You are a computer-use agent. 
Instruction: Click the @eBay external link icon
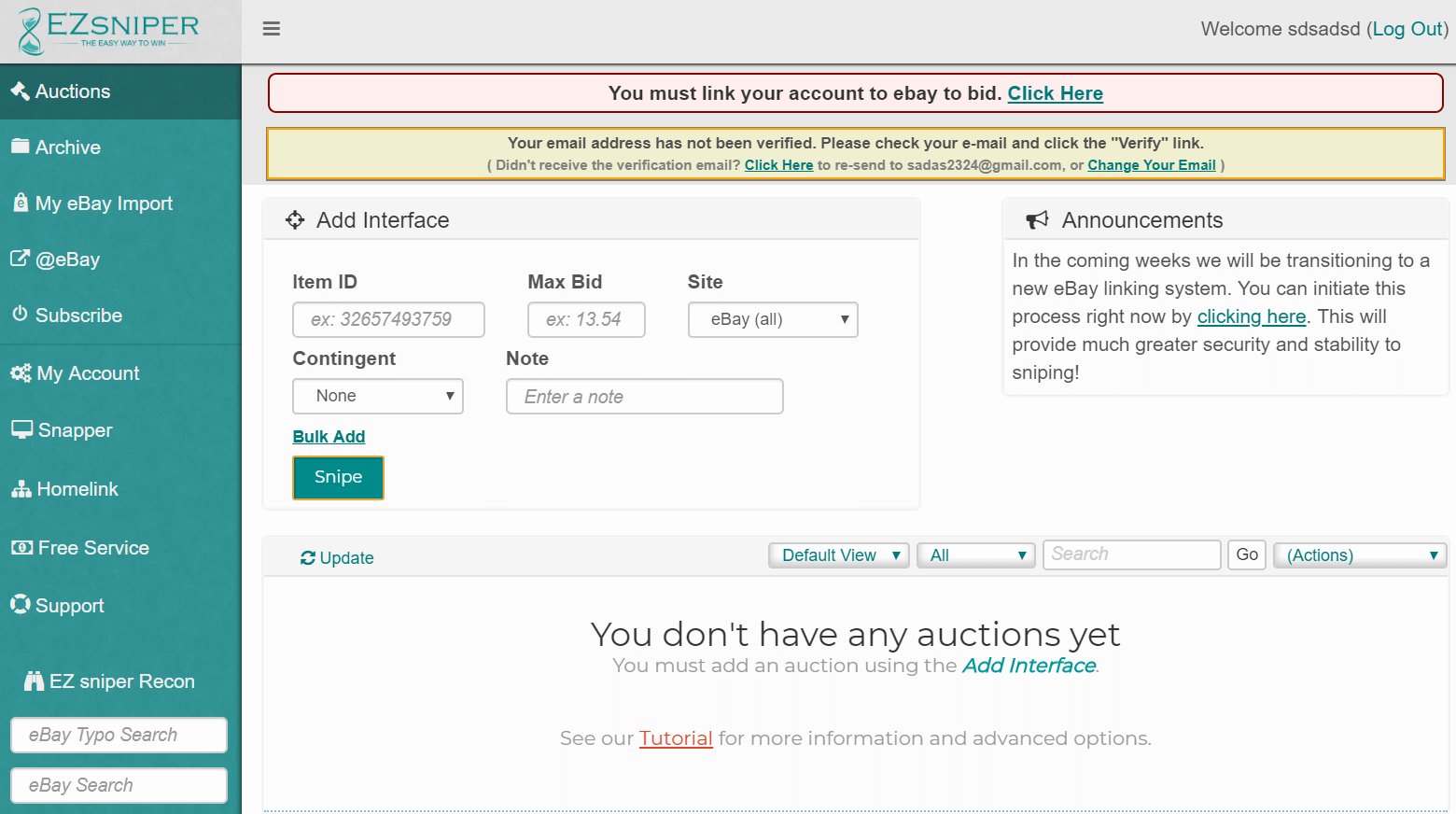click(x=20, y=258)
